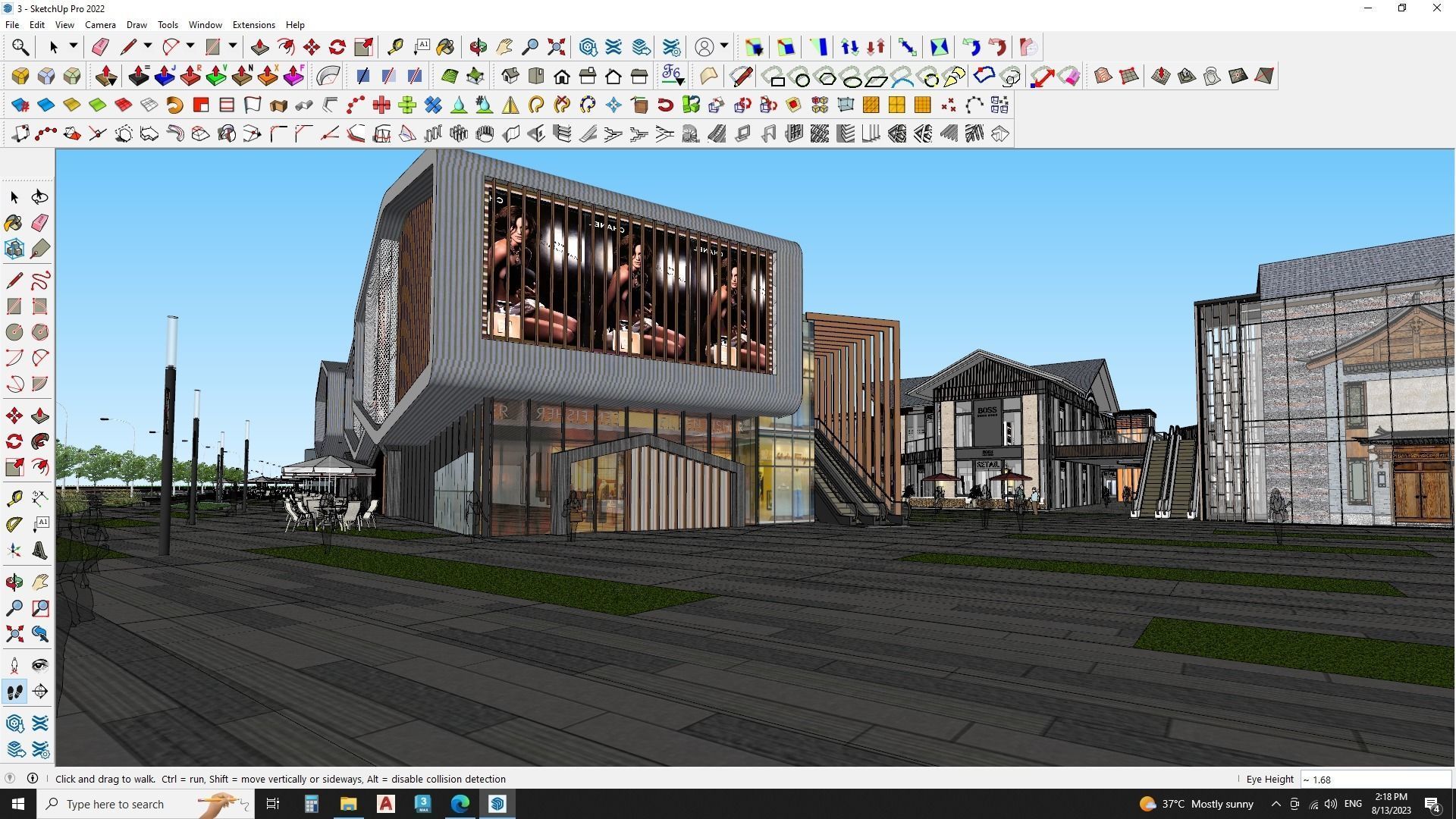Click the 37°C Mostly sunny weather widget
The image size is (1456, 819).
(x=1196, y=804)
